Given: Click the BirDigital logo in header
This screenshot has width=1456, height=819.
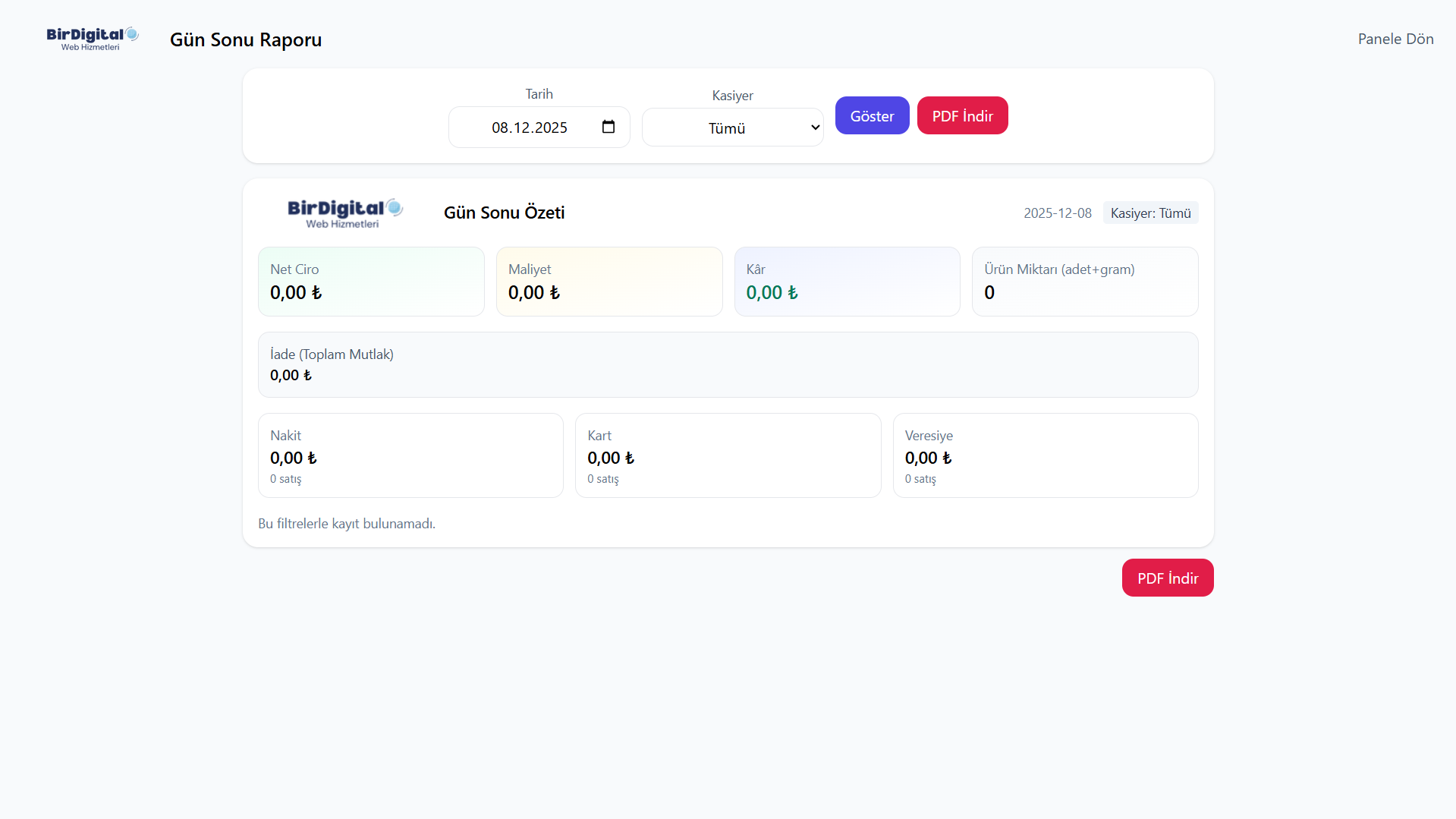Looking at the screenshot, I should pyautogui.click(x=92, y=39).
